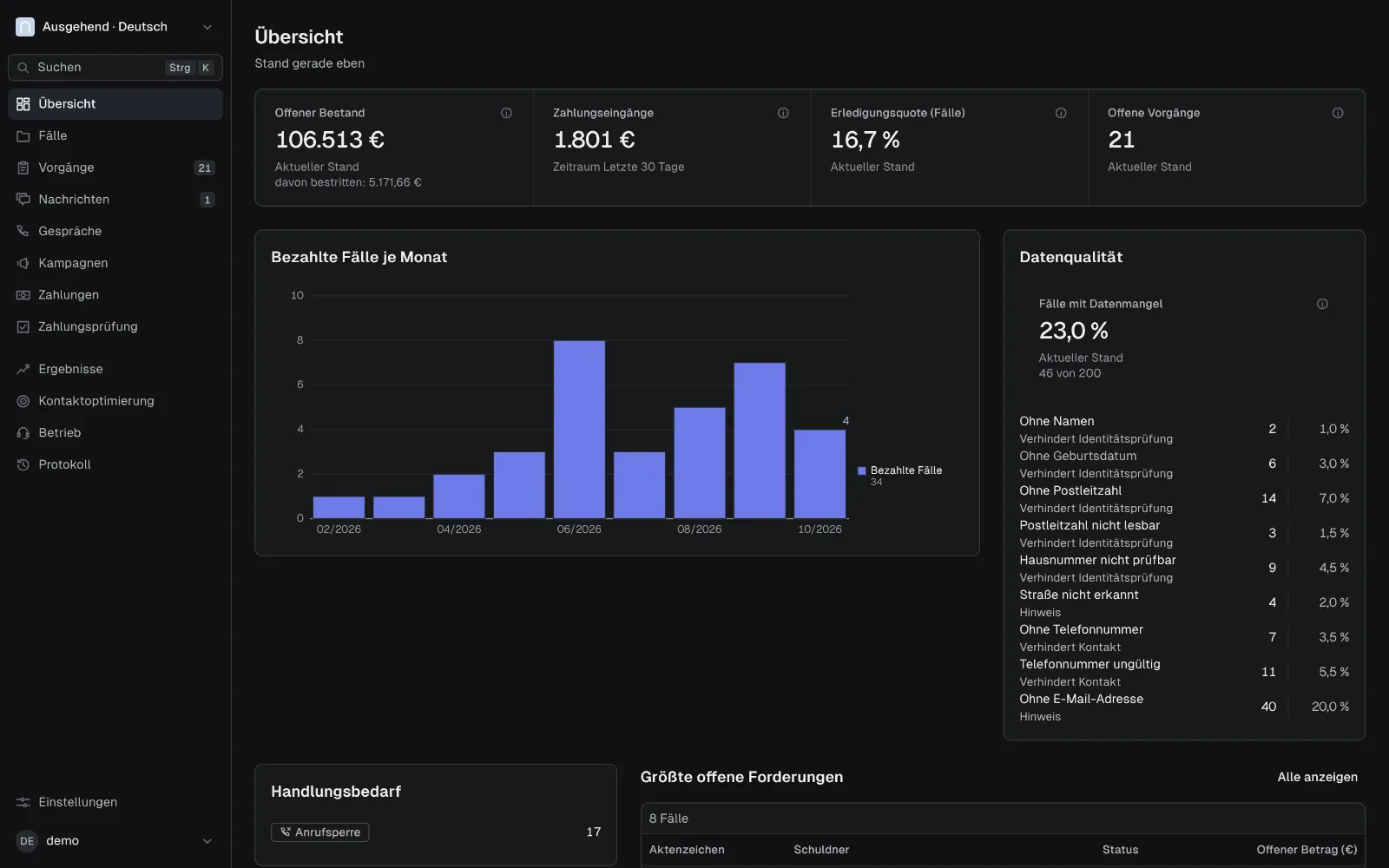The height and width of the screenshot is (868, 1389).
Task: Click info icon on Zahlungseingänge card
Action: tap(783, 113)
